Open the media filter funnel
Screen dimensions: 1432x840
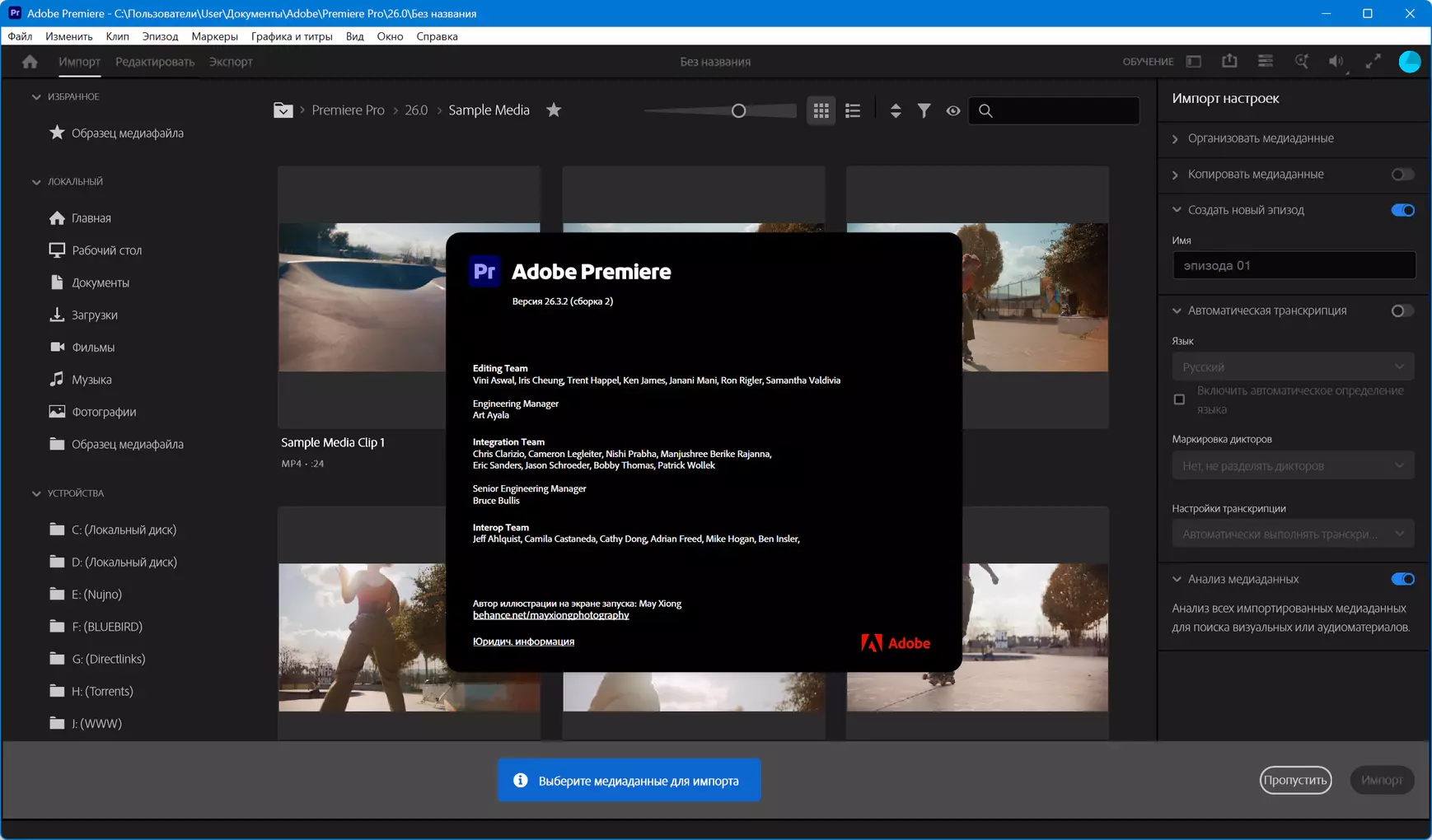(x=924, y=110)
